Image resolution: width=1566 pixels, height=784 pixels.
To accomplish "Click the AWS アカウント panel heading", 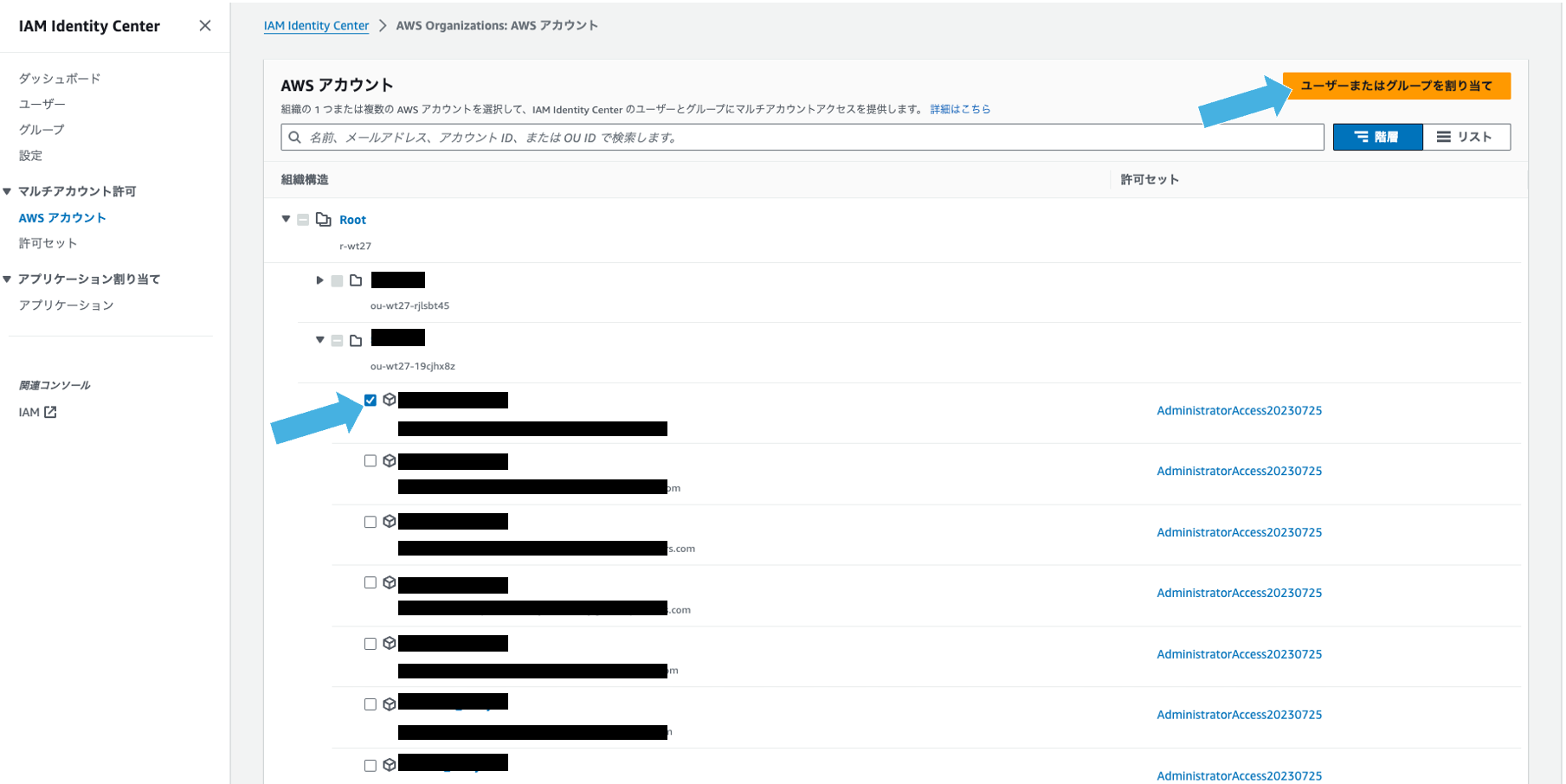I will click(337, 85).
